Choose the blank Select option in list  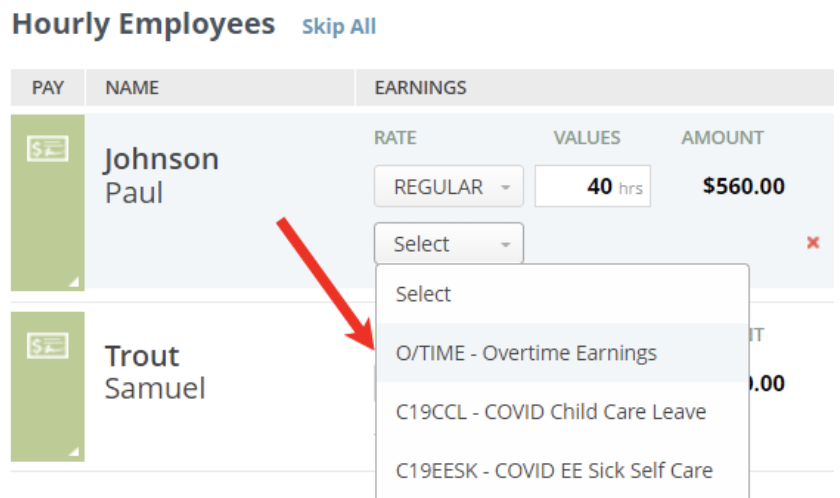click(424, 294)
